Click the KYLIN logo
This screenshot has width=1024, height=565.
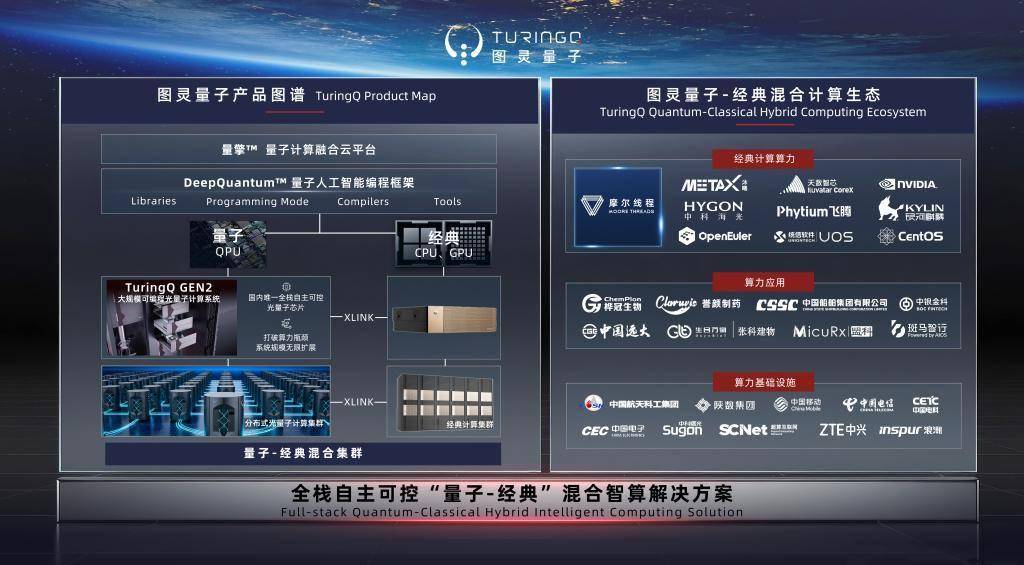910,210
